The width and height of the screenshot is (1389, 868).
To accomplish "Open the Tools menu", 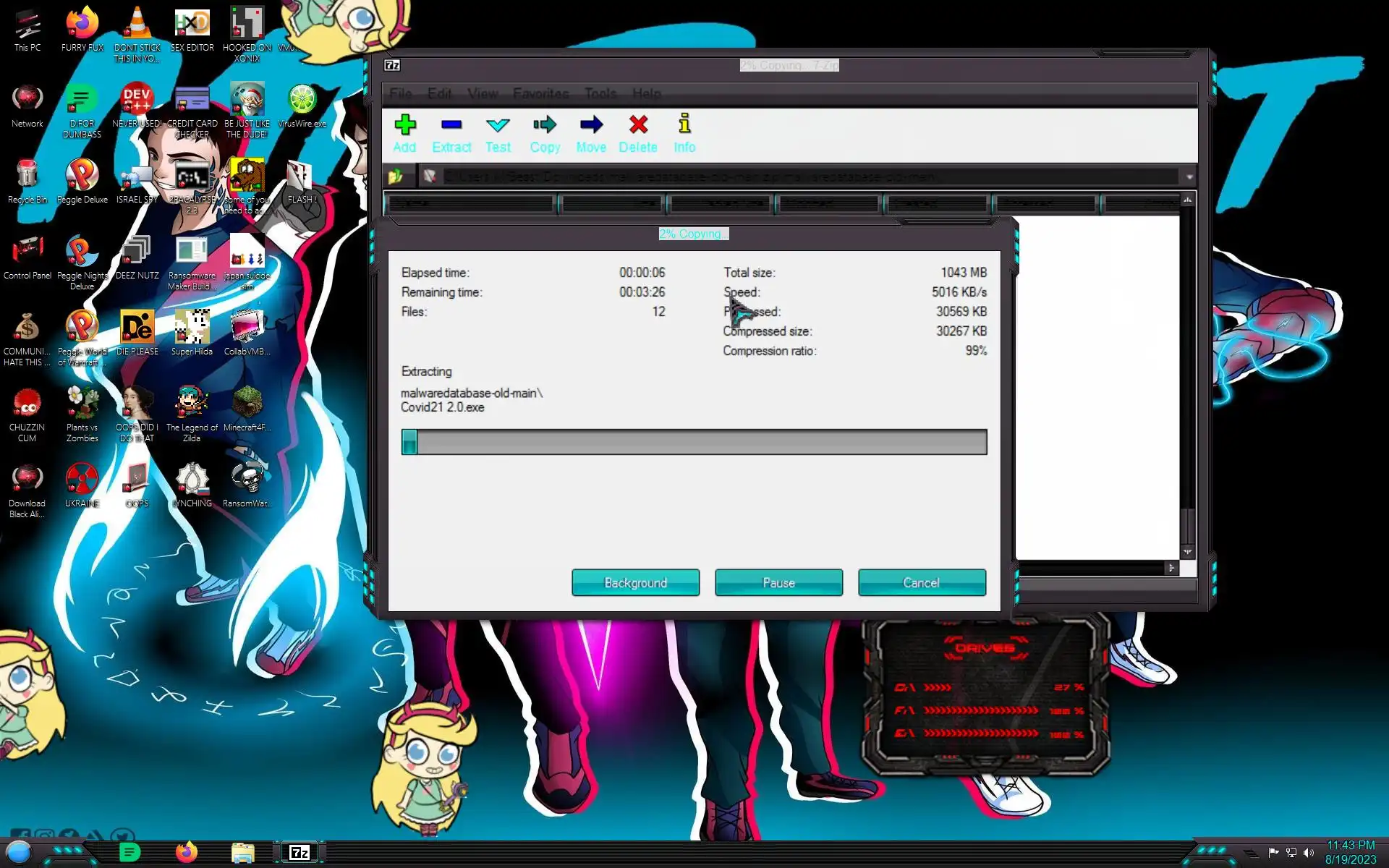I will click(x=600, y=93).
